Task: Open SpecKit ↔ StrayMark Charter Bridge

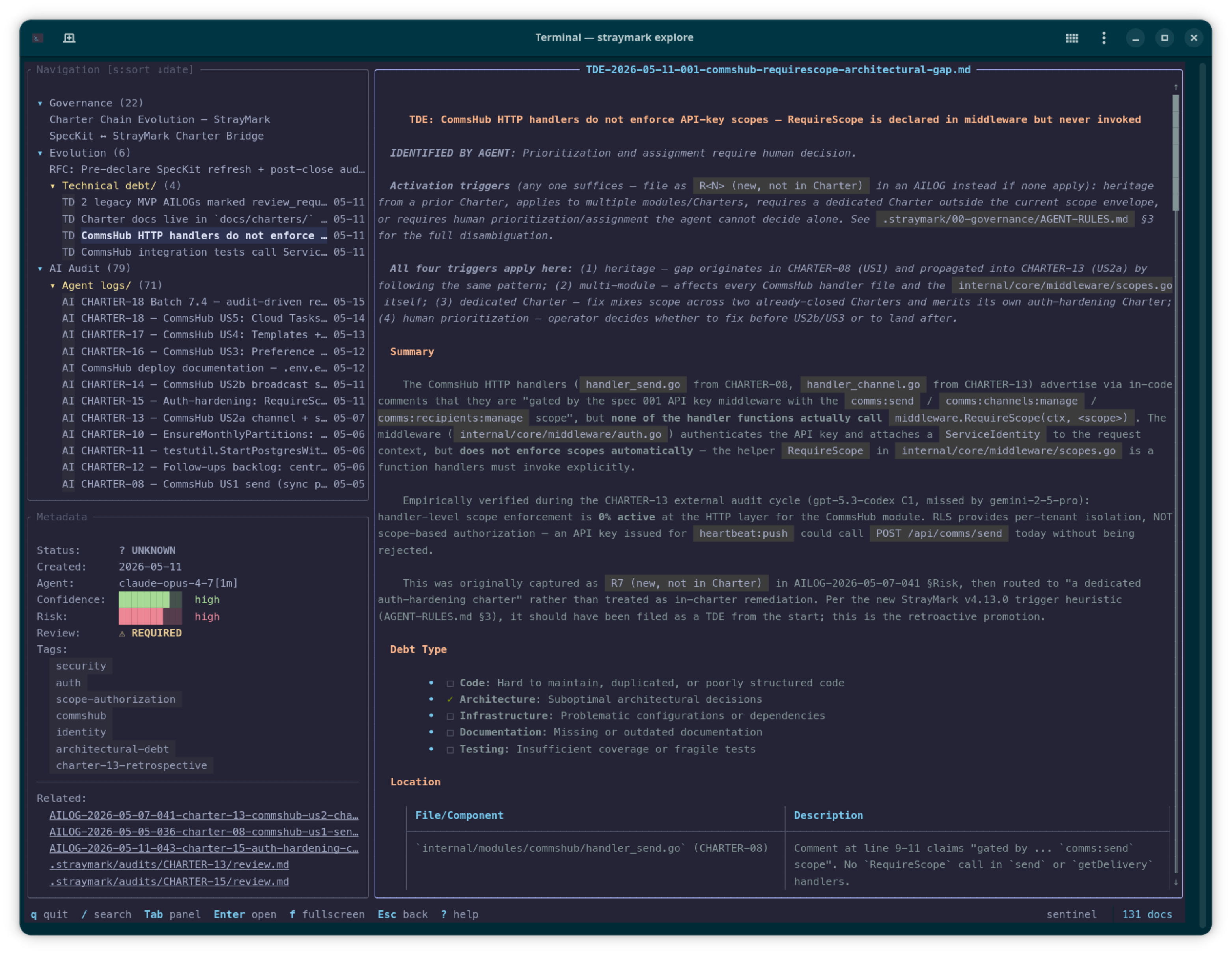Action: 156,136
